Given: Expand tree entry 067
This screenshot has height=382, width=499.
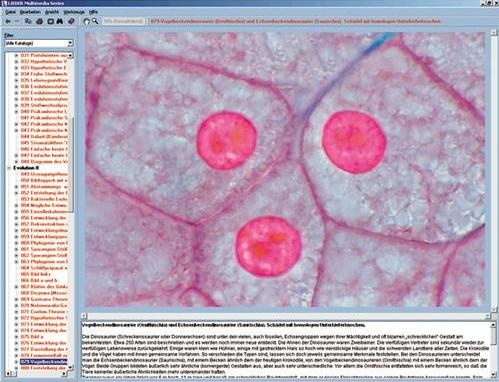Looking at the screenshot, I should [x=16, y=287].
